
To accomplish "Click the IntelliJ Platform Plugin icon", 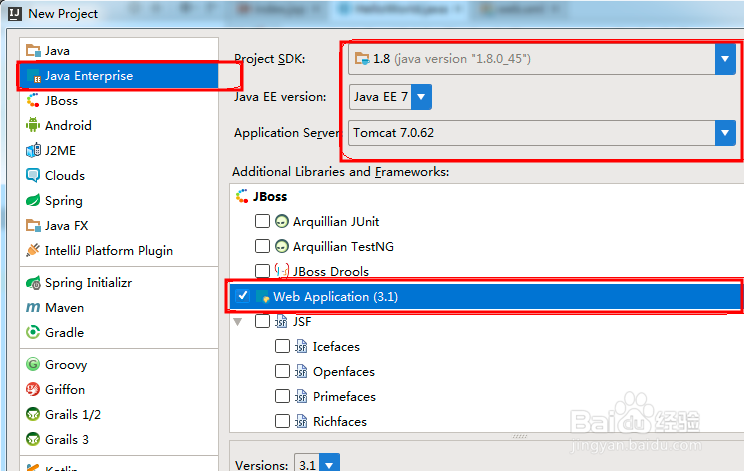I will point(33,250).
